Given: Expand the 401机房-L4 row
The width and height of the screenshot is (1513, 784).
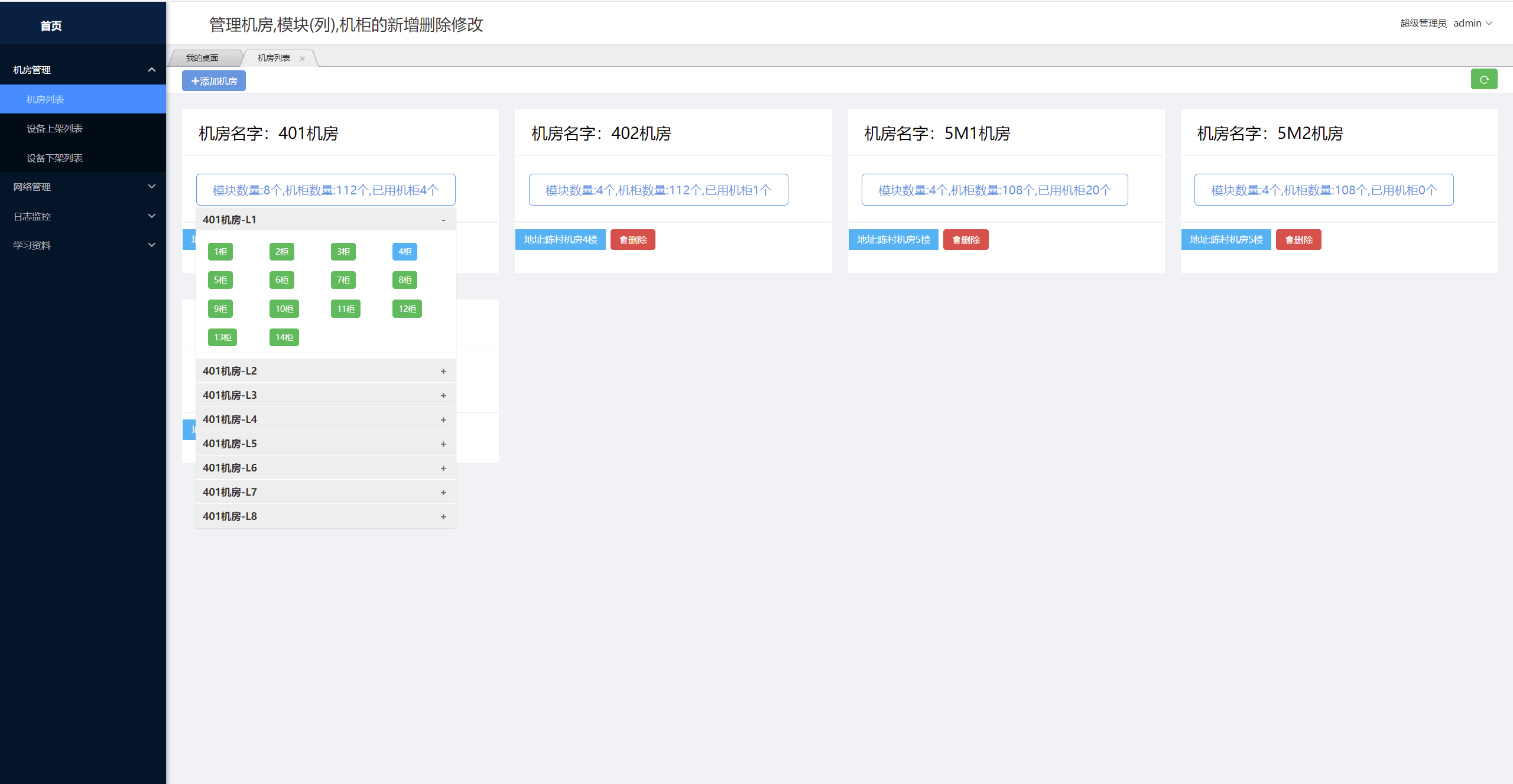Looking at the screenshot, I should 326,419.
